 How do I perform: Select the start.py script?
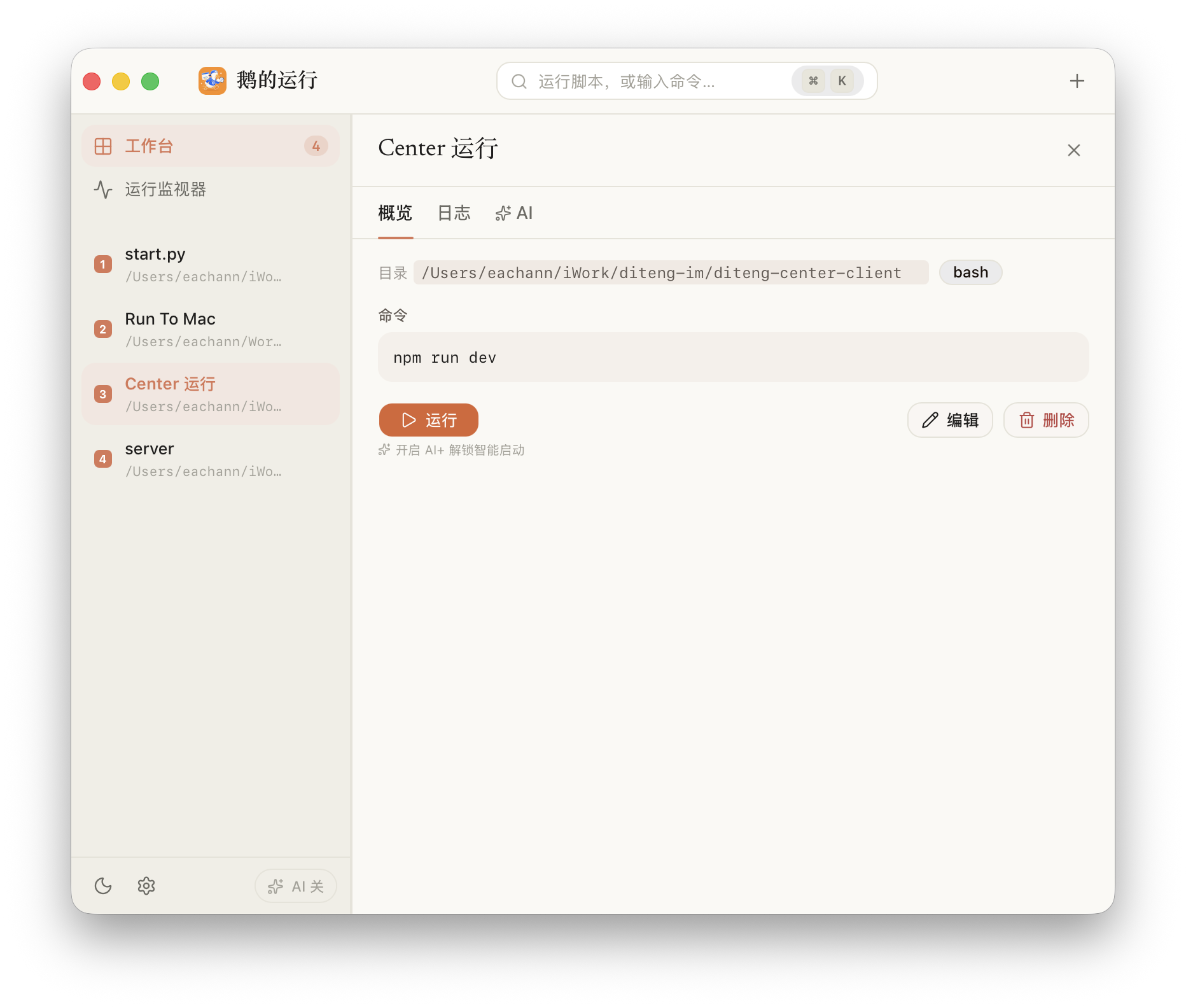(211, 265)
